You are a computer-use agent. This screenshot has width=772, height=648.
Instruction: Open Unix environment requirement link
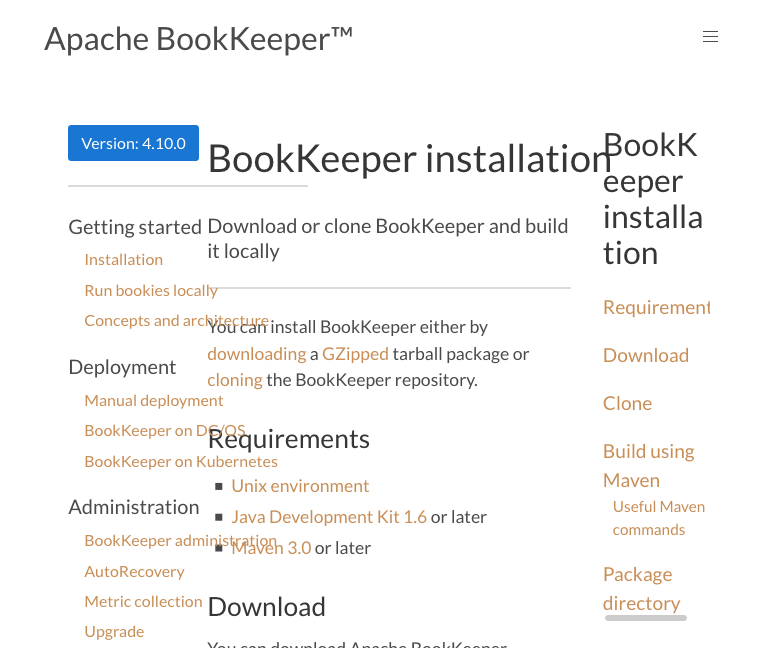(x=300, y=486)
